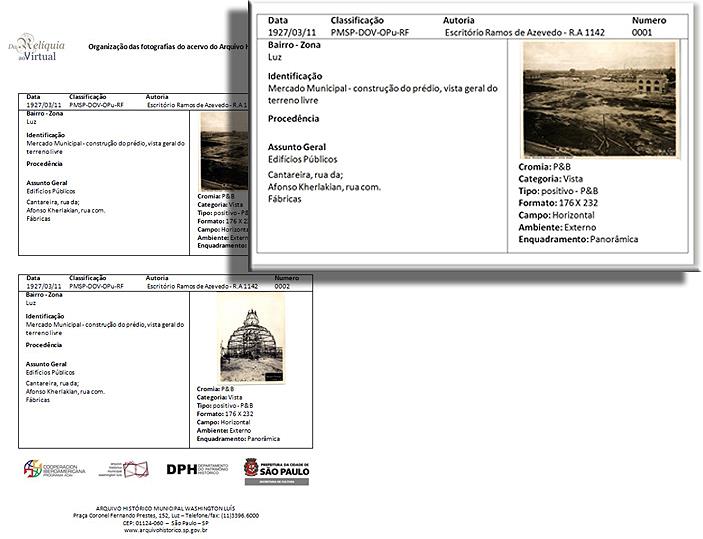Select 'Edifícios Públicos' in the enlarged card
This screenshot has width=703, height=539.
point(303,159)
